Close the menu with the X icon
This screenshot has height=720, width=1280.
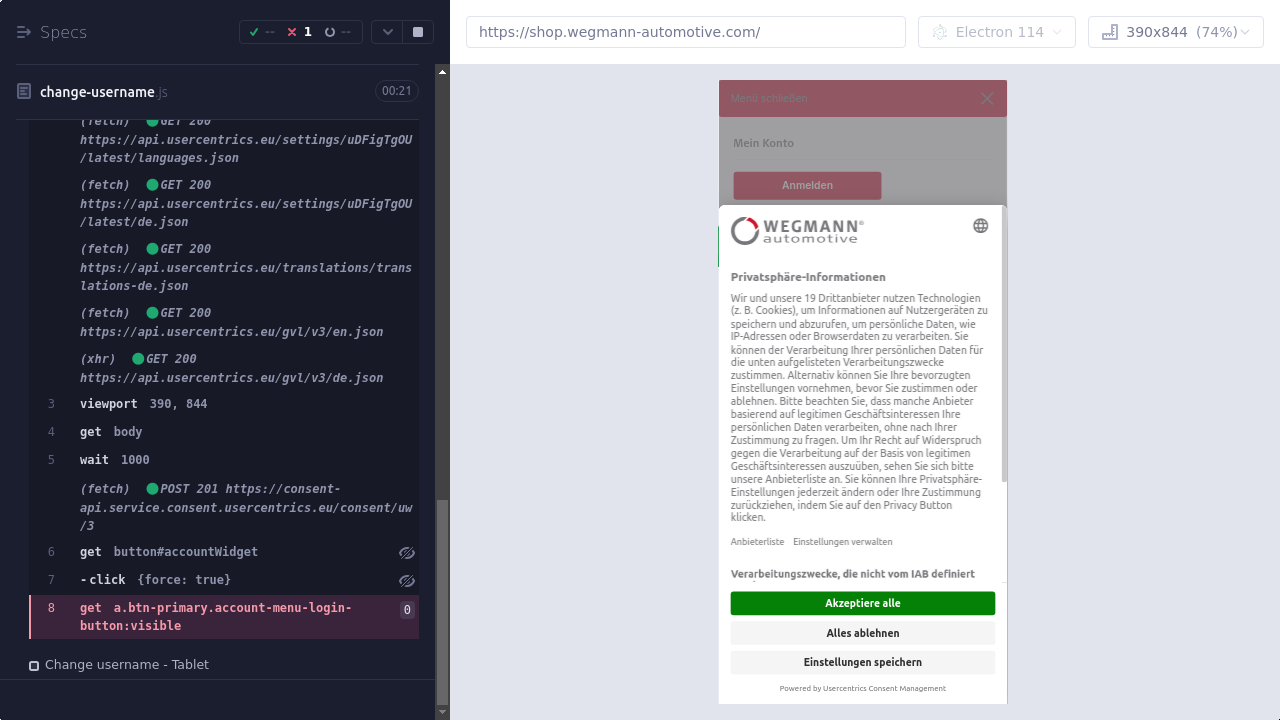986,98
